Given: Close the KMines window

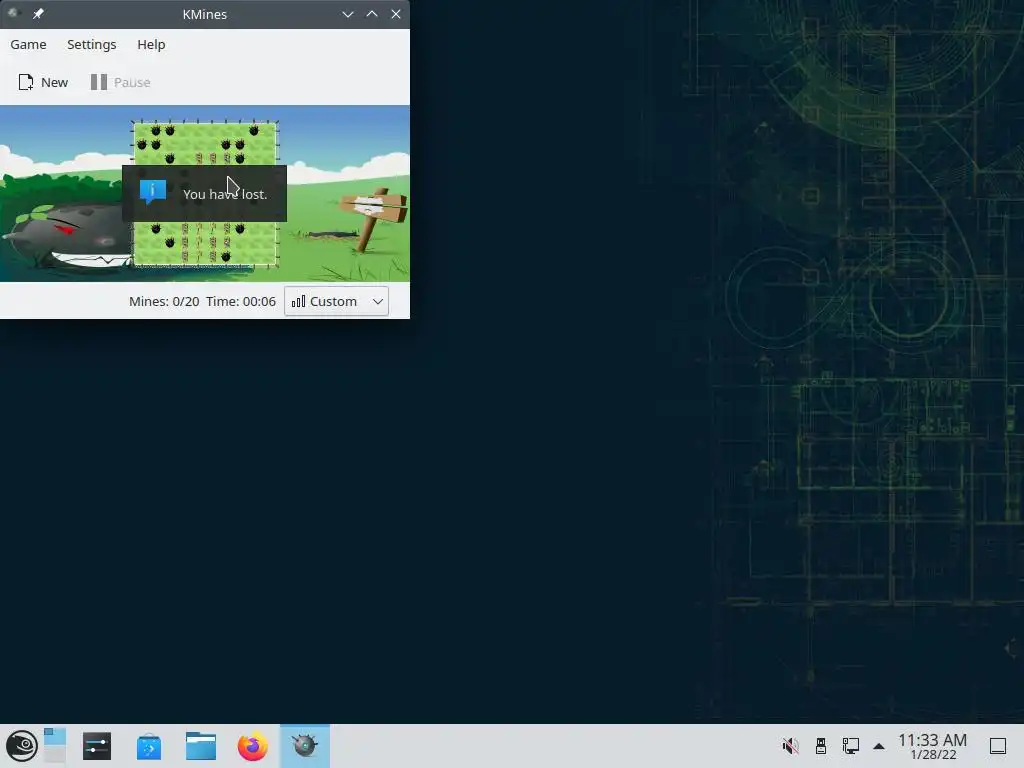Looking at the screenshot, I should point(396,14).
